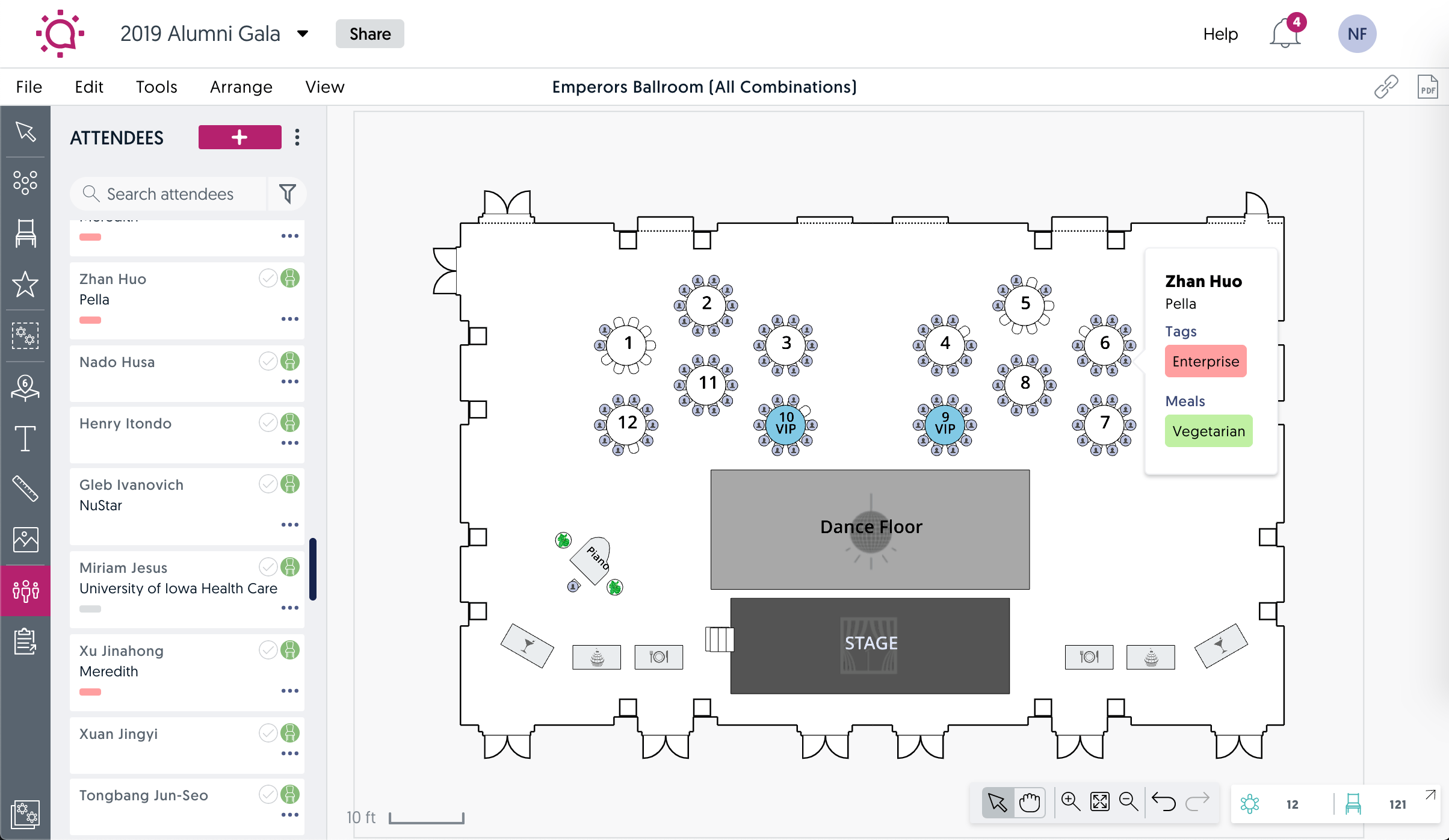1449x840 pixels.
Task: Zoom in with the plus magnifier
Action: pos(1071,801)
